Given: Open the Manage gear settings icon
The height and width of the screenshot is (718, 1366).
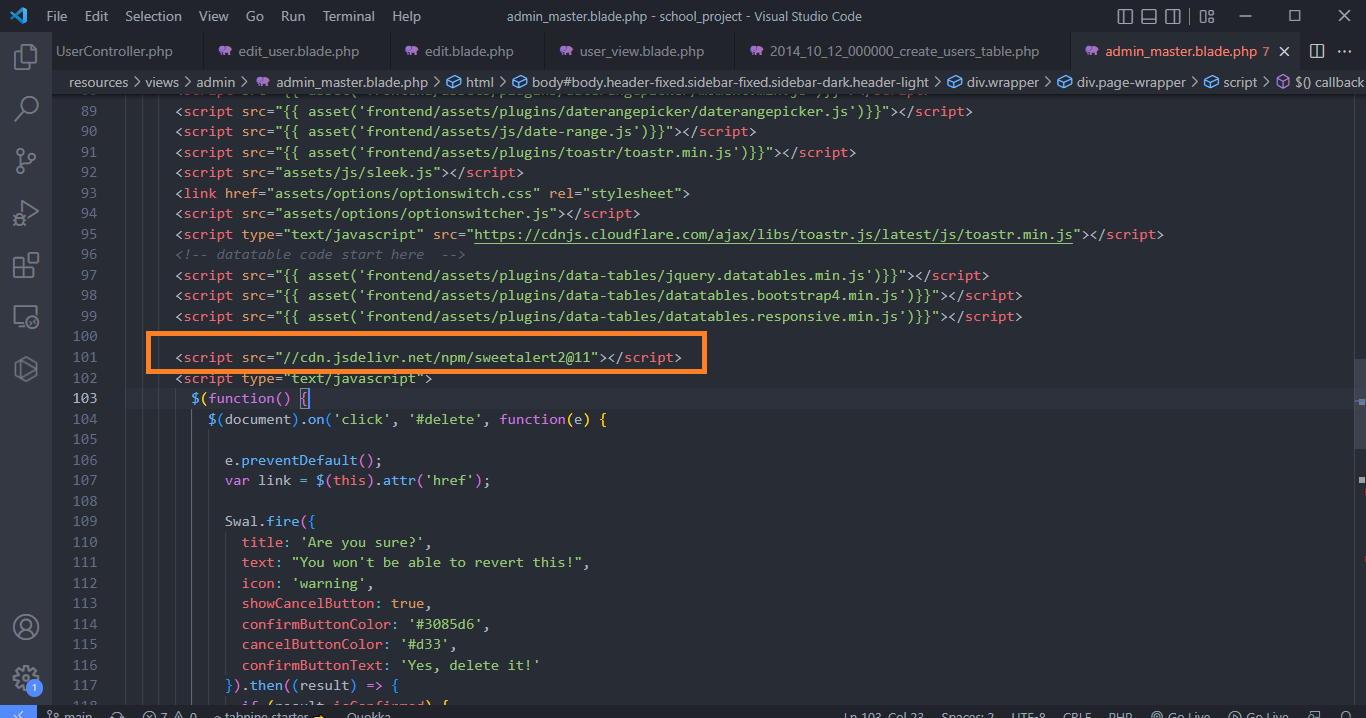Looking at the screenshot, I should (25, 677).
